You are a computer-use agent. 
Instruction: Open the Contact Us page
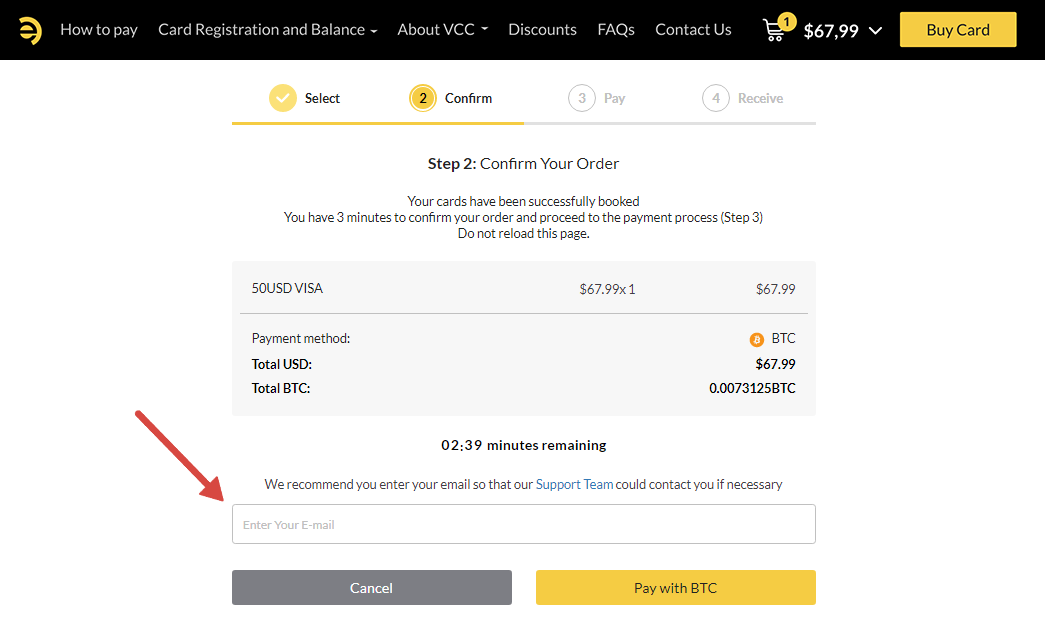point(693,30)
